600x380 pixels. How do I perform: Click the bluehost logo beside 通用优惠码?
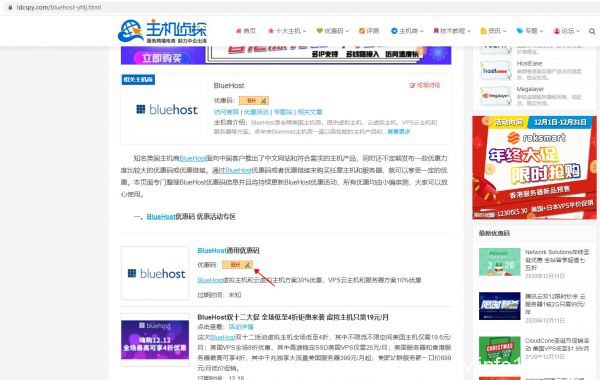click(x=155, y=273)
